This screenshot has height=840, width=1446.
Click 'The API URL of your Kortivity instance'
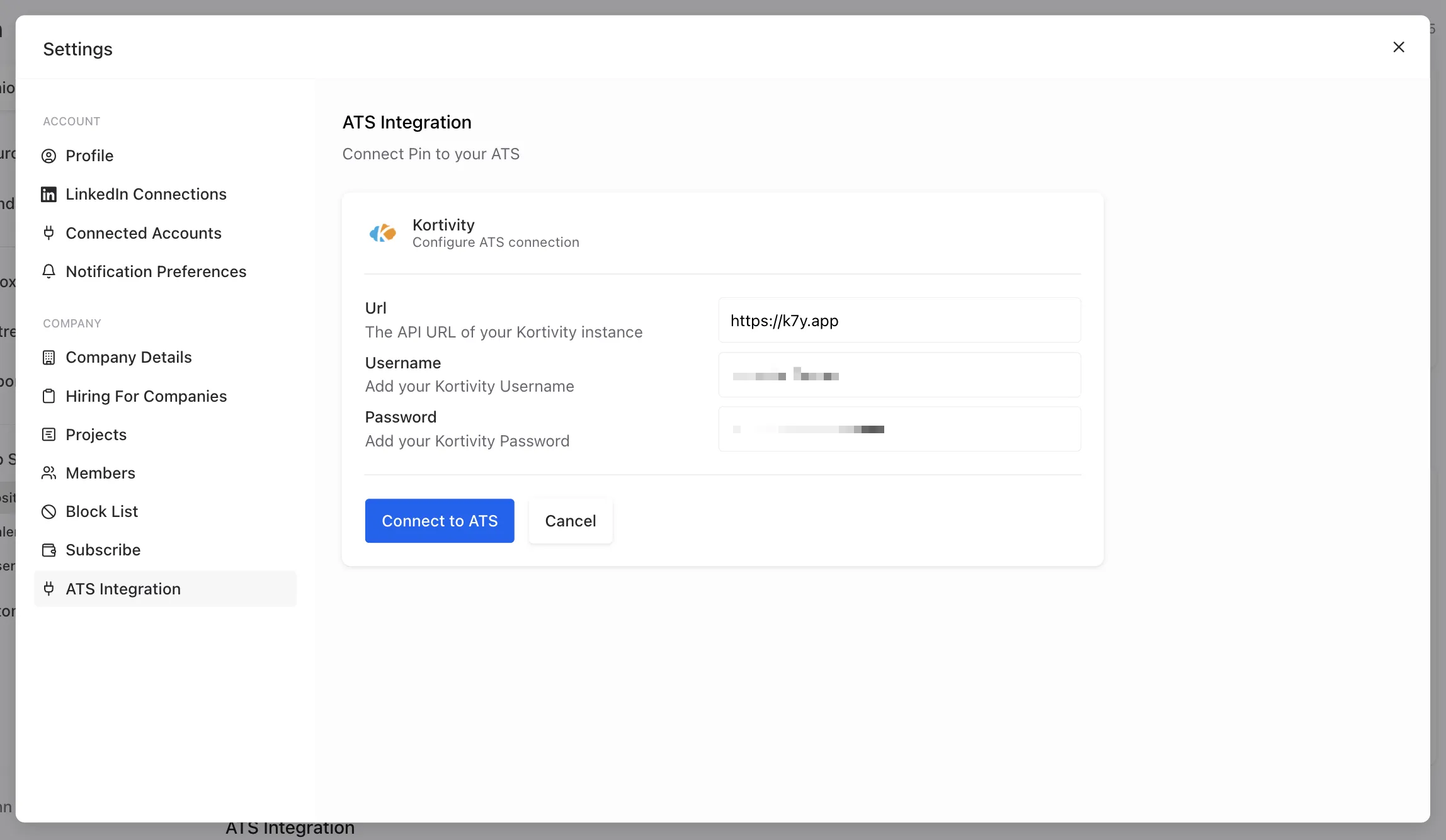[x=504, y=332]
